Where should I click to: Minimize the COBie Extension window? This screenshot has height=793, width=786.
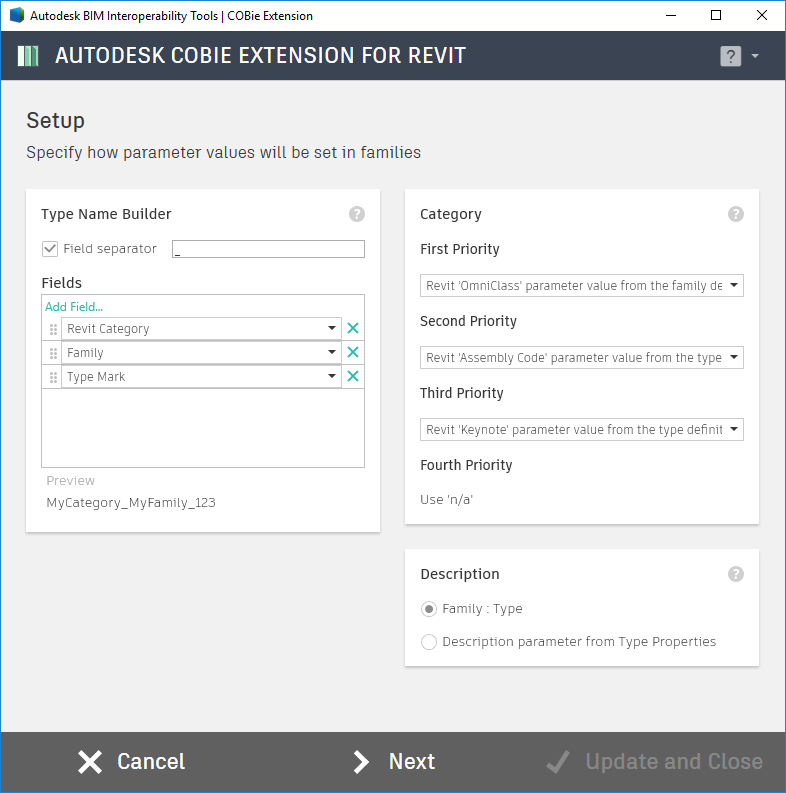click(x=671, y=15)
